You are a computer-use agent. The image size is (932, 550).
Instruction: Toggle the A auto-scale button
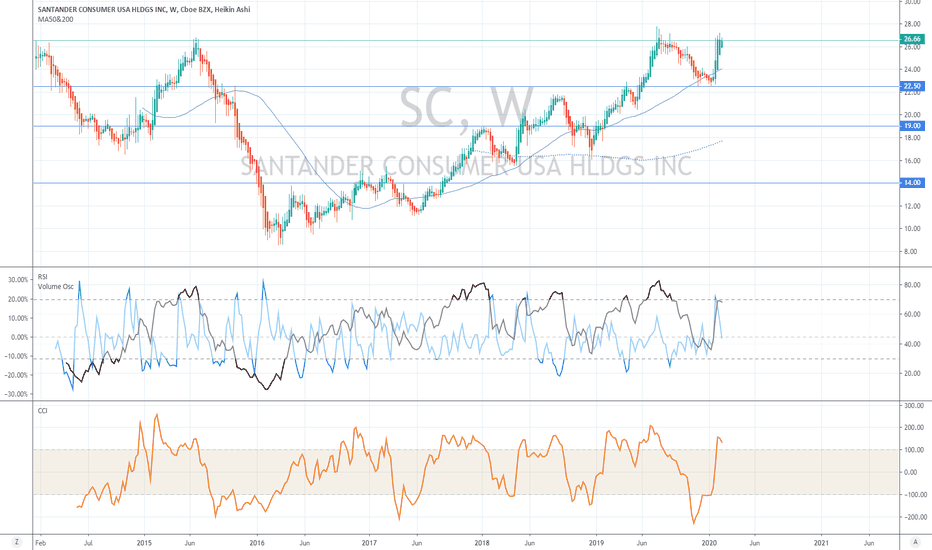point(914,542)
